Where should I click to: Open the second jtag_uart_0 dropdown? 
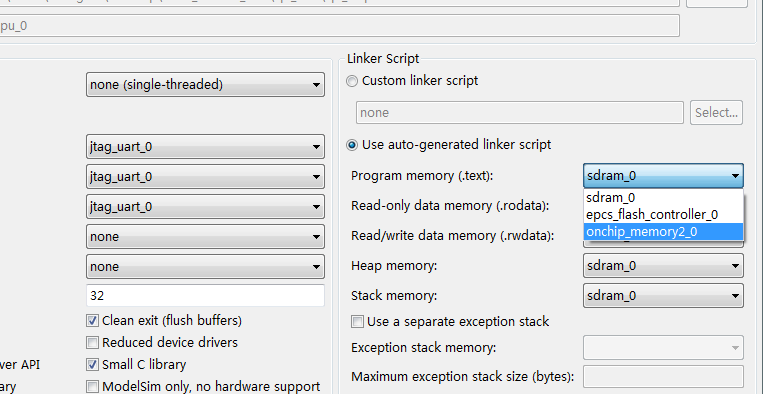click(x=205, y=177)
